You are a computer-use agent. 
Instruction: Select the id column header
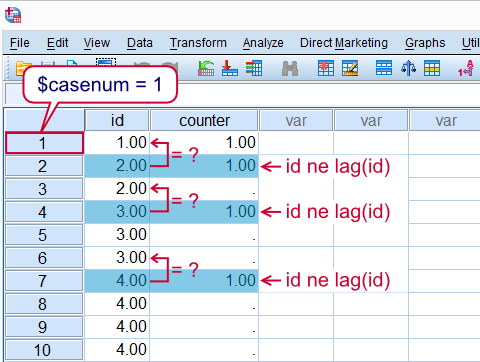[x=117, y=120]
